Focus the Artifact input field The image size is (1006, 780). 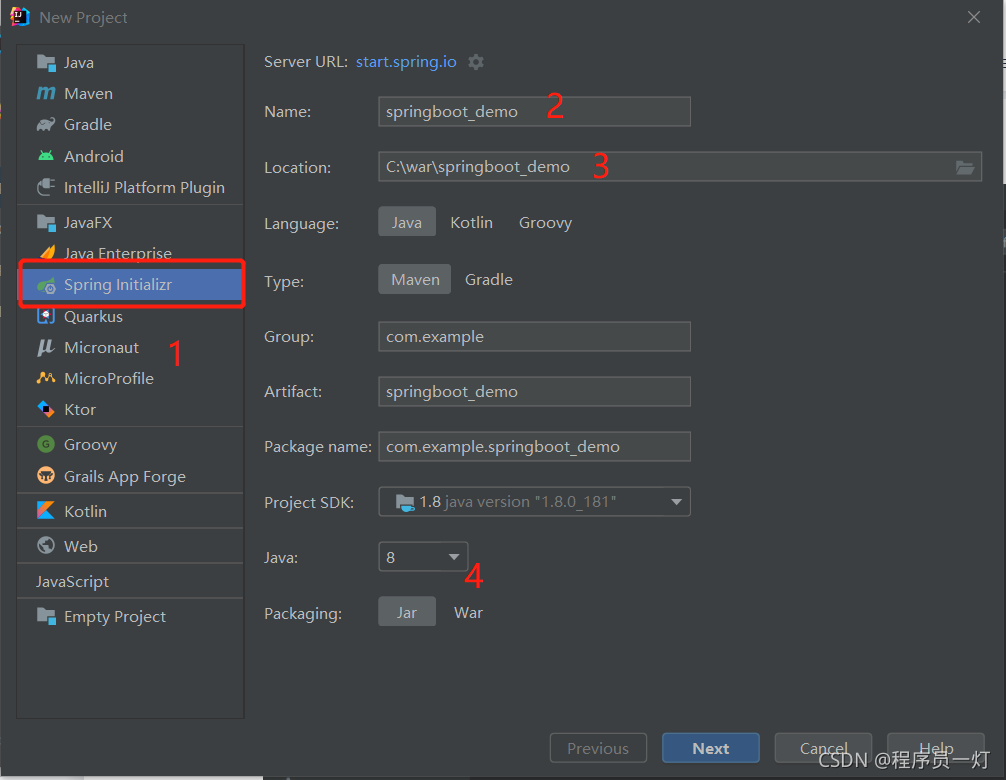534,391
